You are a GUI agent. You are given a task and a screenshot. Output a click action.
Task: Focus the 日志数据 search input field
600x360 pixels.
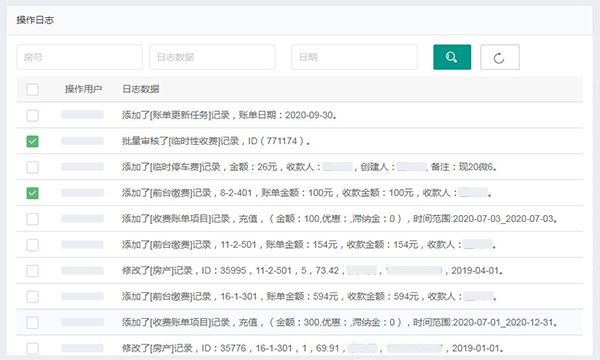[212, 57]
